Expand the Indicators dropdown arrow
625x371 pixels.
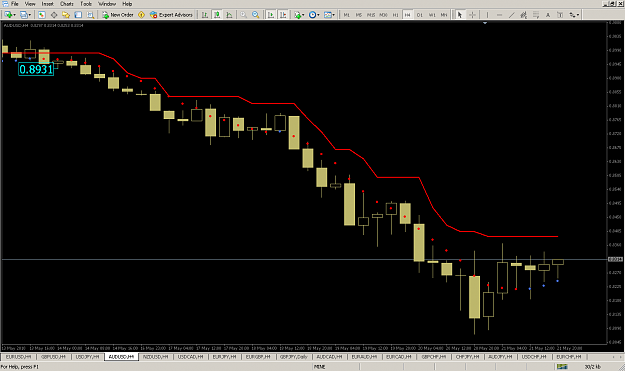click(x=303, y=15)
